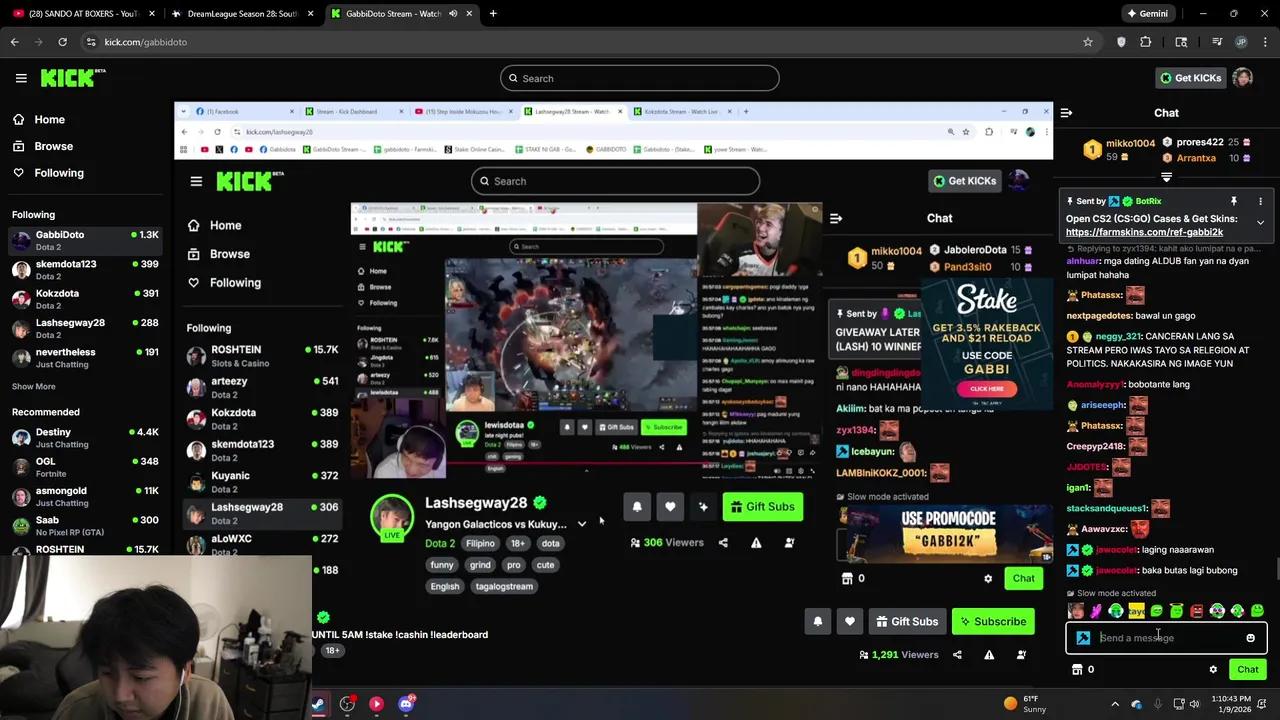Screen dimensions: 1280x720
Task: Open the recommended Destiny channel
Action: pos(85,437)
